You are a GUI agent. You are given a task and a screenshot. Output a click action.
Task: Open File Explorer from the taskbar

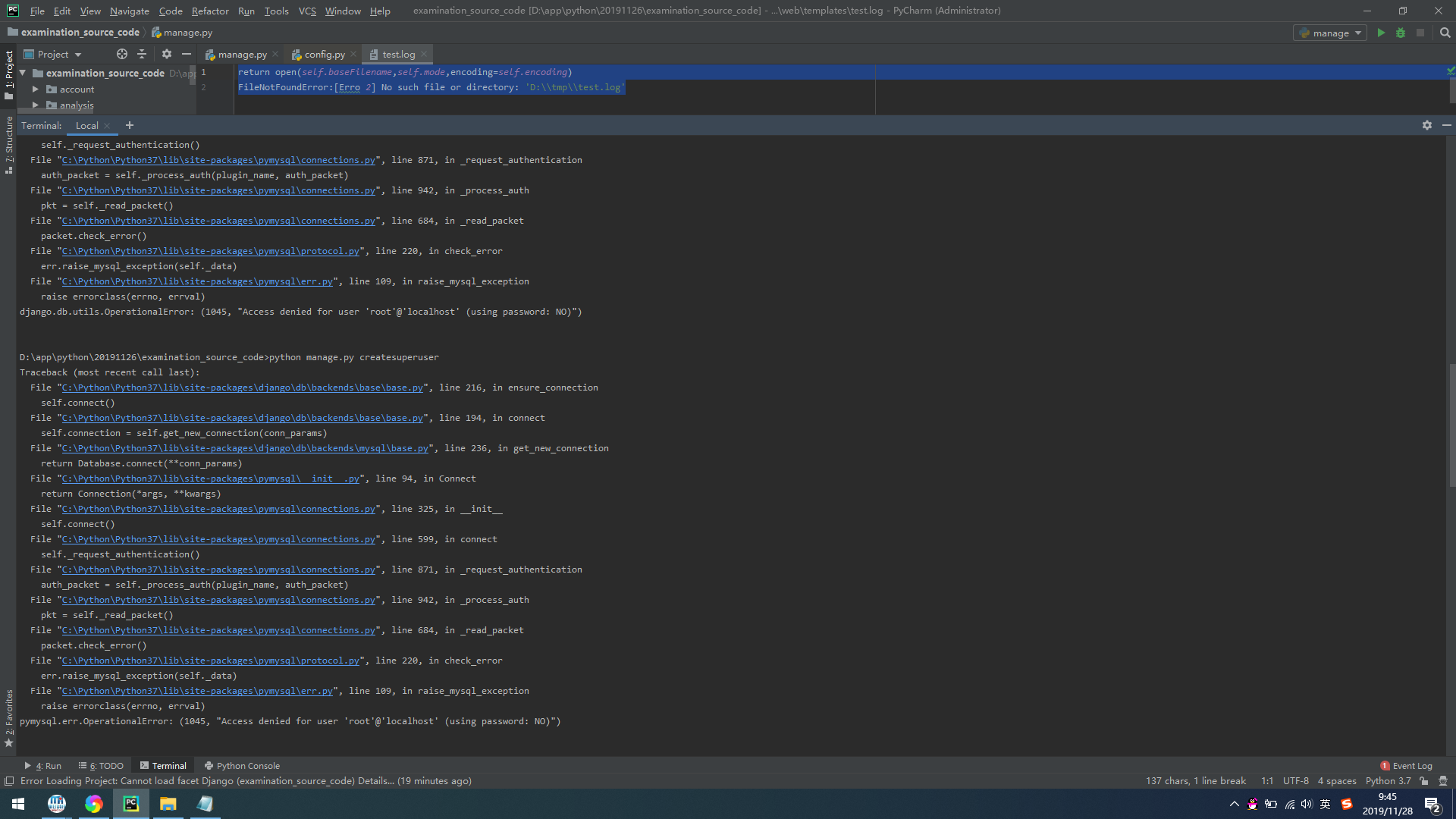[168, 804]
